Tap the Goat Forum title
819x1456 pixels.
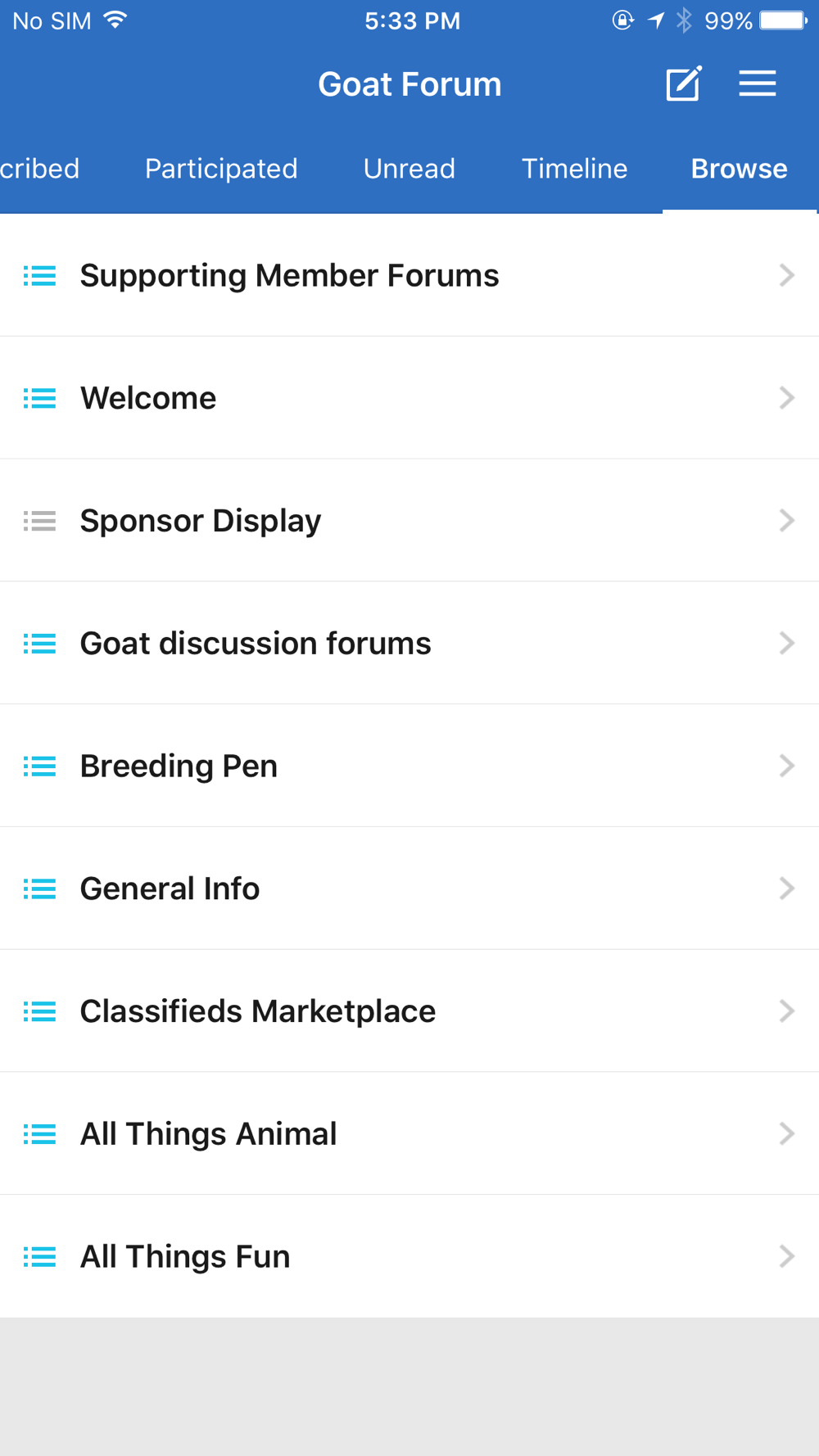[x=409, y=84]
